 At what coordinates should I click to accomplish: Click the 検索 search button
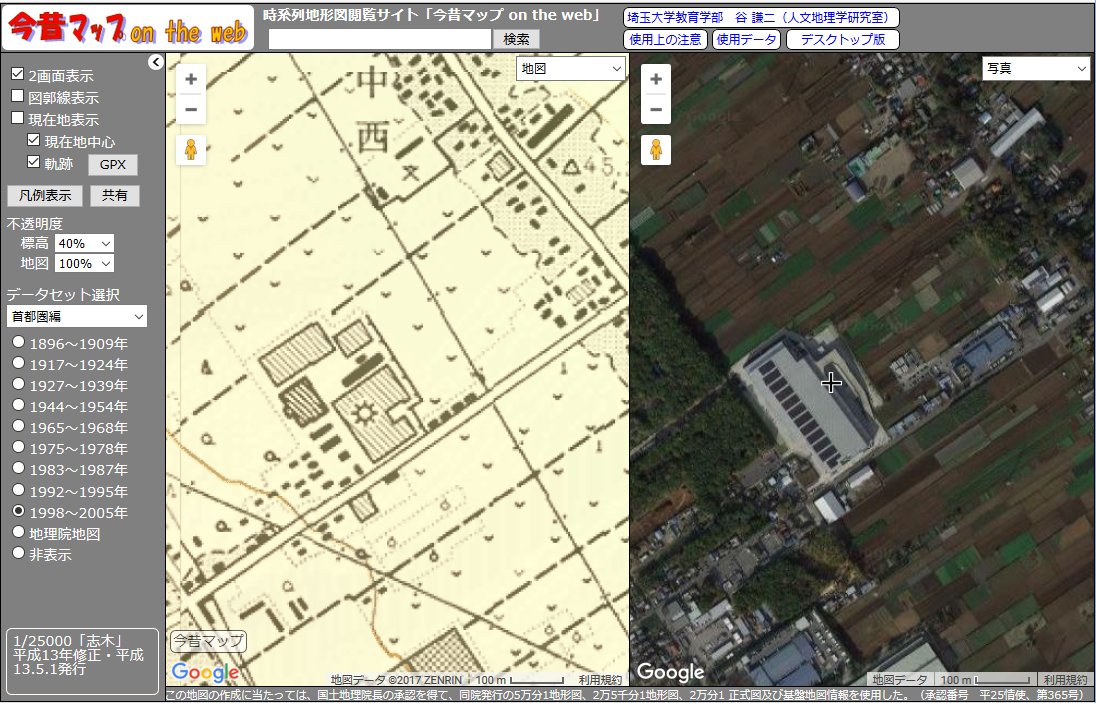[x=516, y=39]
